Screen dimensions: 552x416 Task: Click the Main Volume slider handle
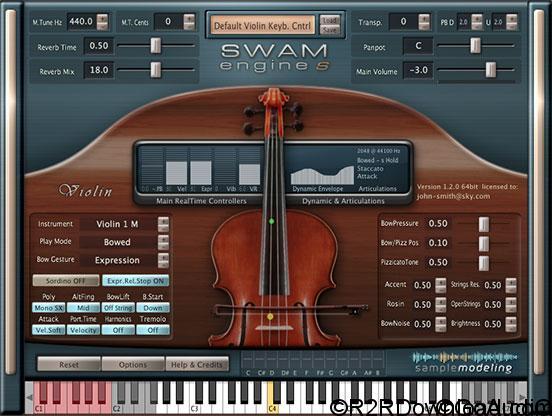(491, 70)
